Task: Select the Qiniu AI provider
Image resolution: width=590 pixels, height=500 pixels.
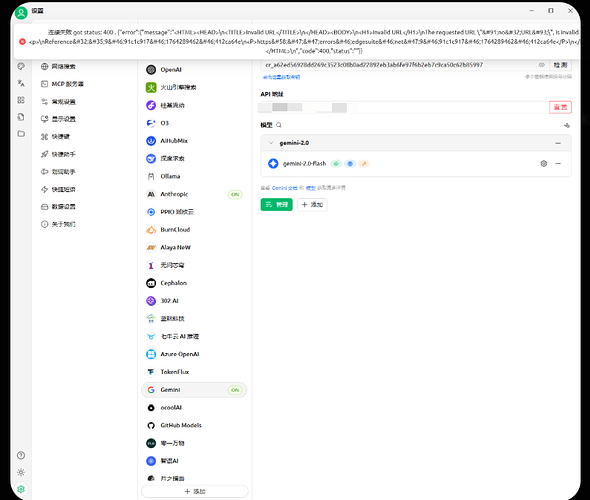Action: click(194, 336)
